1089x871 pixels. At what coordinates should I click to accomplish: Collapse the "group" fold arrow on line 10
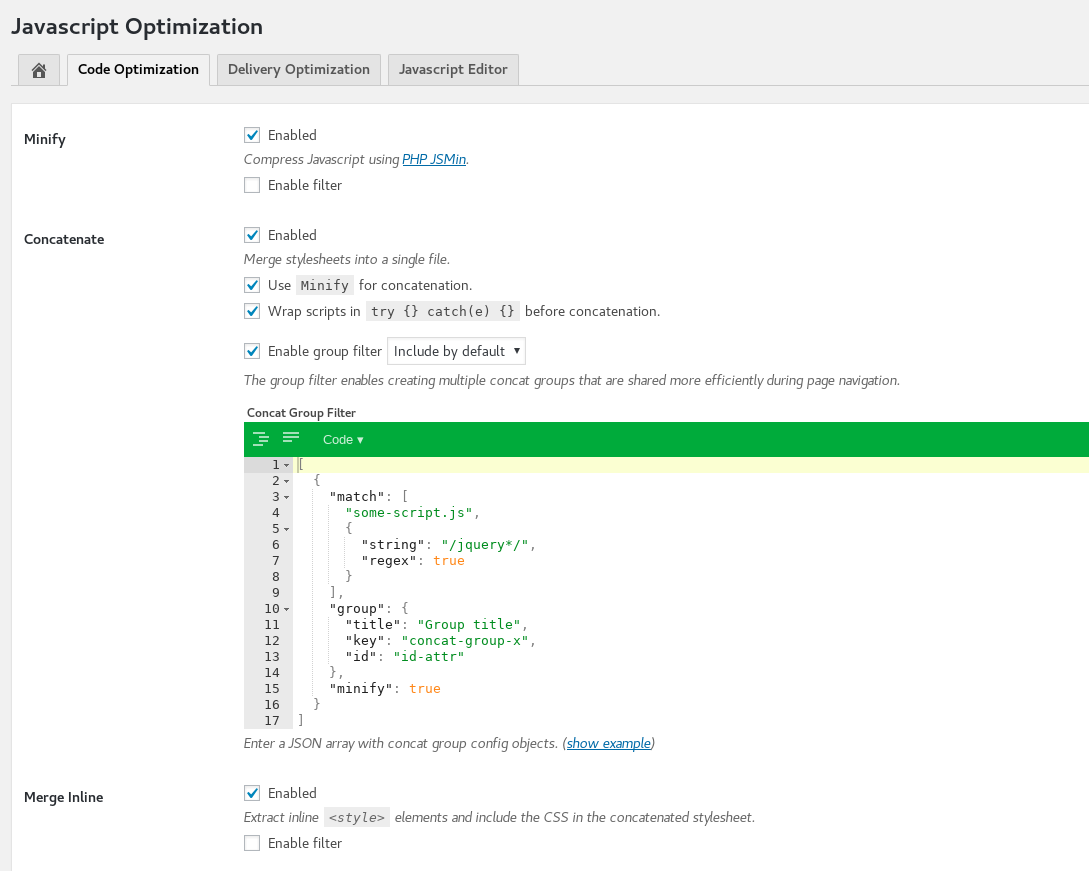click(287, 609)
